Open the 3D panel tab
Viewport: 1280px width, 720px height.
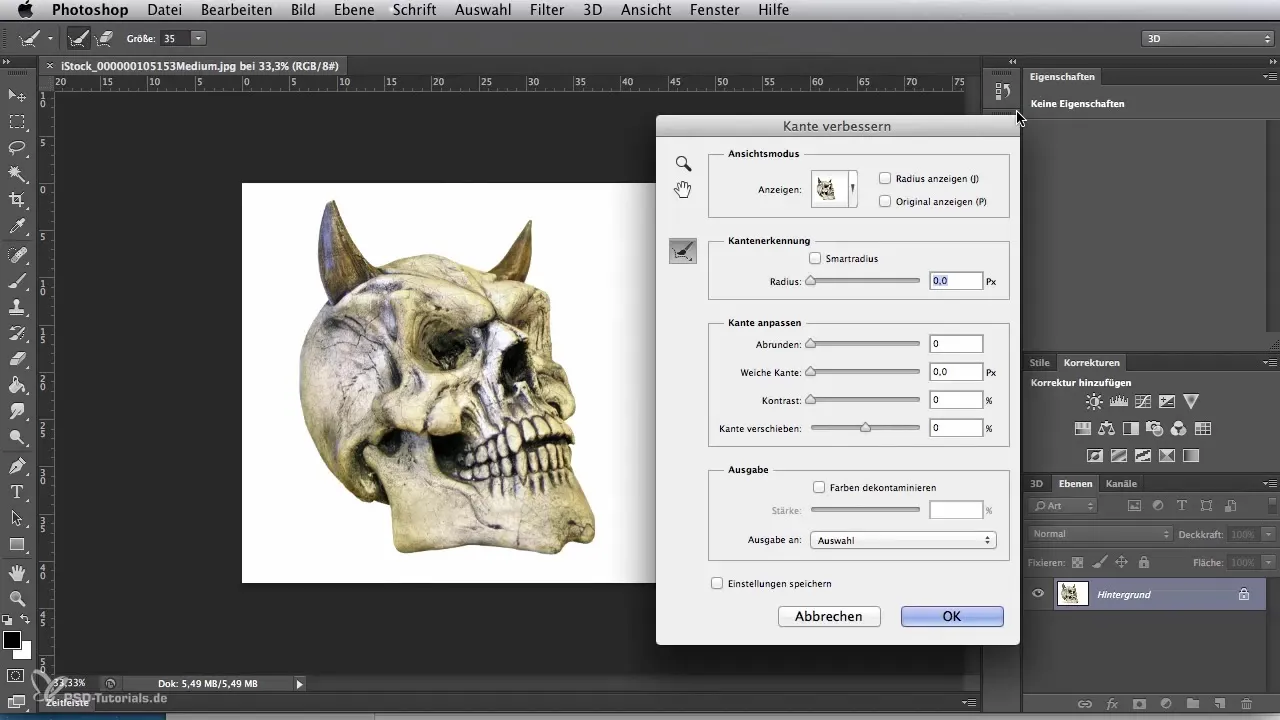[1037, 484]
